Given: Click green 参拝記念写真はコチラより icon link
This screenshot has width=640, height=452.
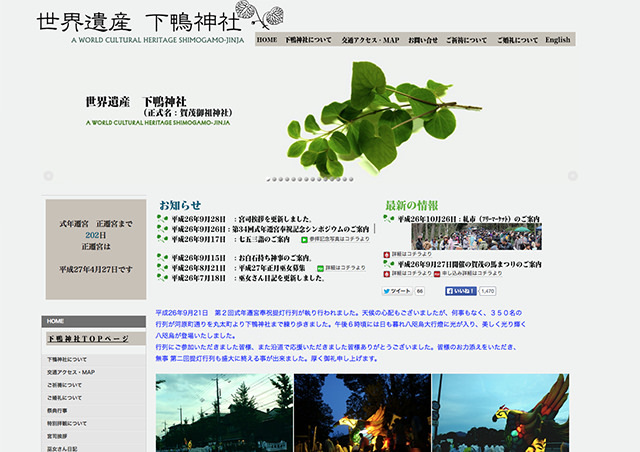Looking at the screenshot, I should click(x=336, y=239).
